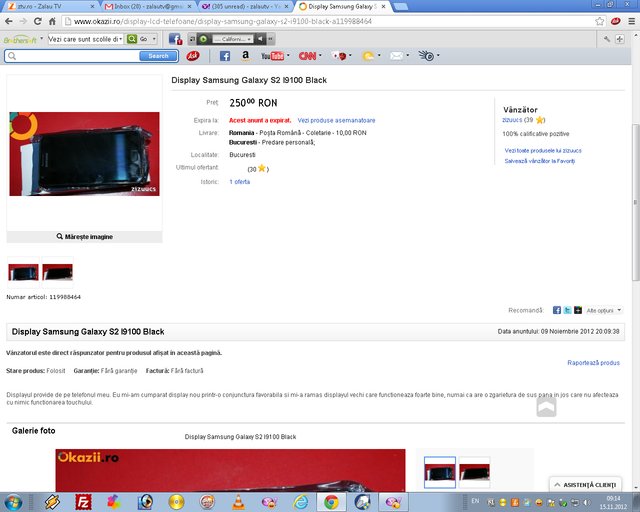Viewport: 640px width, 512px height.
Task: Launch VLC media player from taskbar
Action: point(237,501)
